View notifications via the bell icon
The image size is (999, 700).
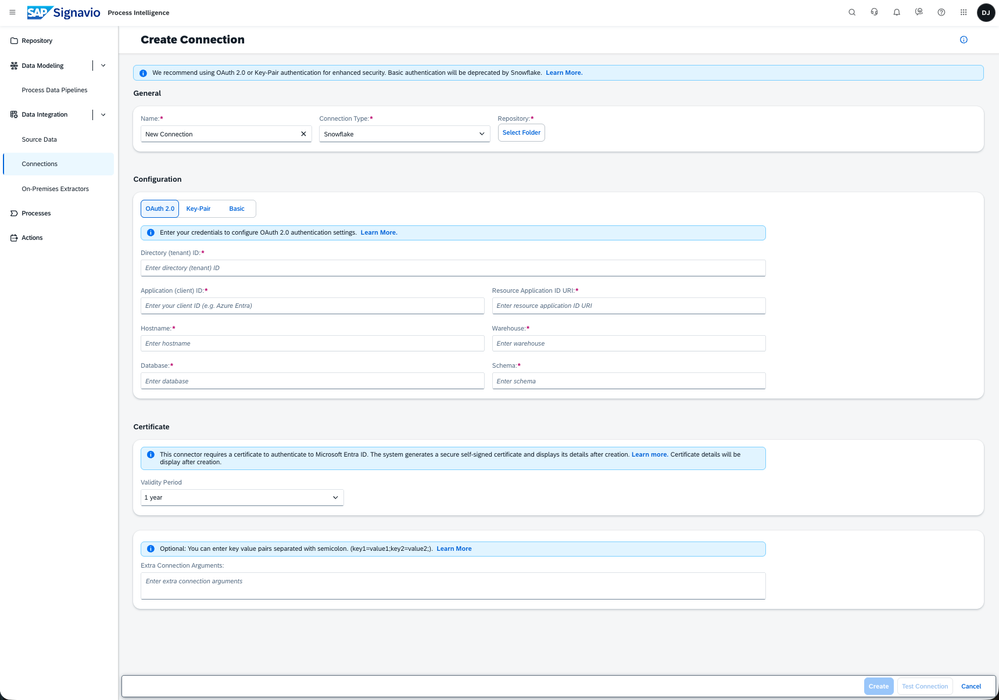coord(895,12)
